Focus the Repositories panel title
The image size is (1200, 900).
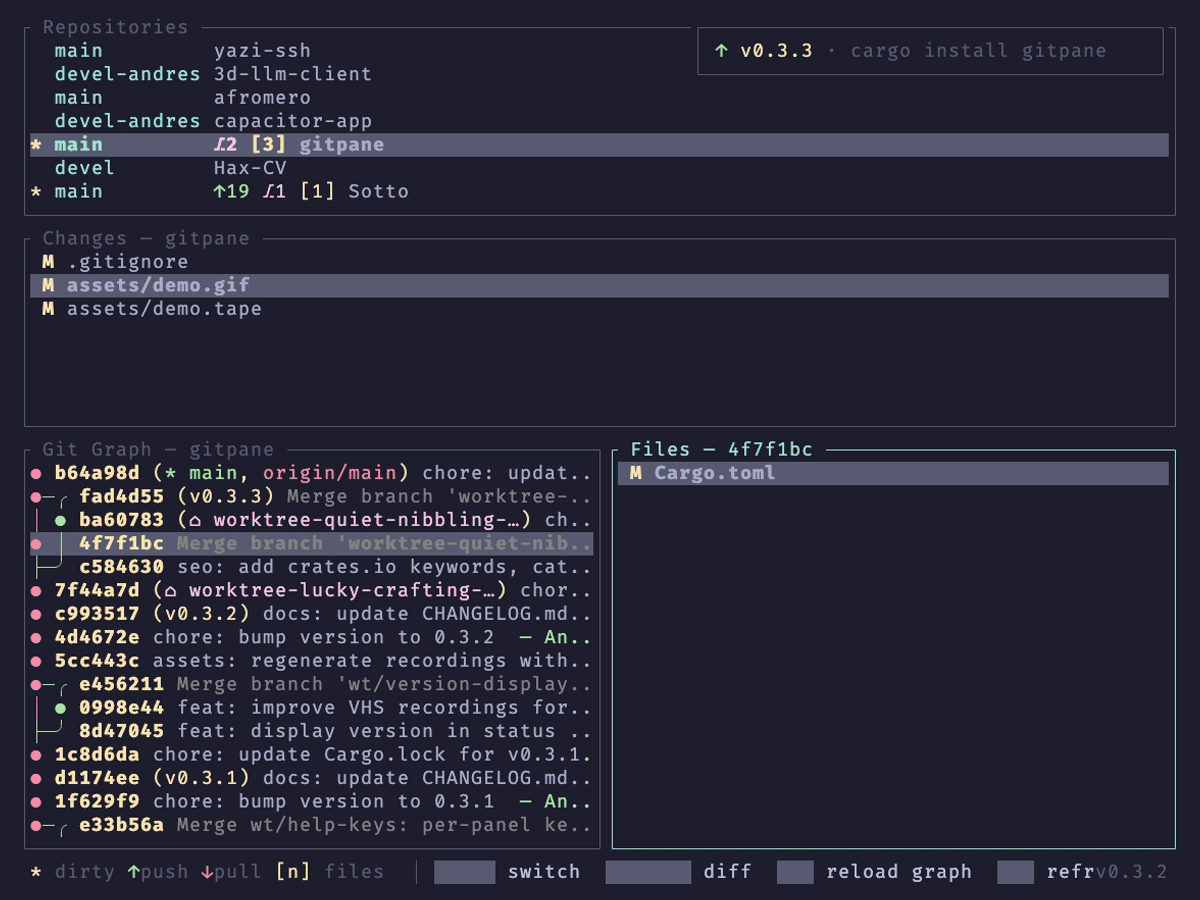[x=115, y=27]
